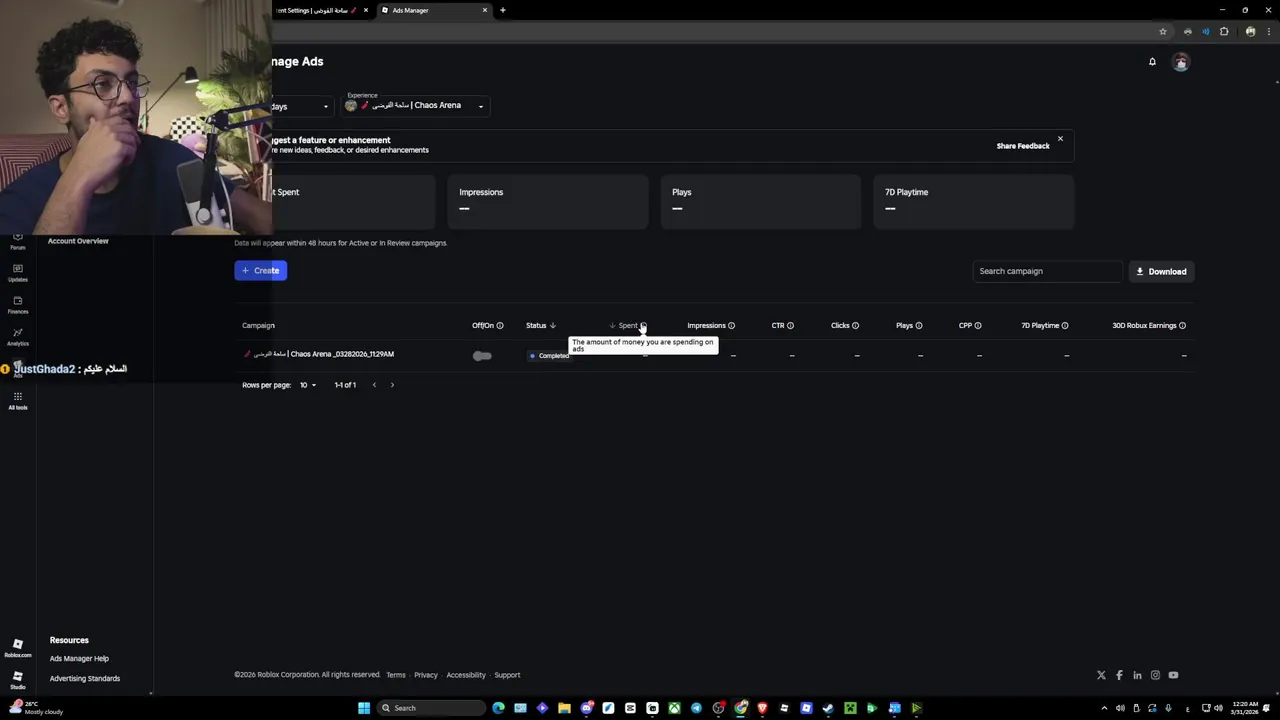1280x720 pixels.
Task: Show info for the Impressions column
Action: point(731,325)
